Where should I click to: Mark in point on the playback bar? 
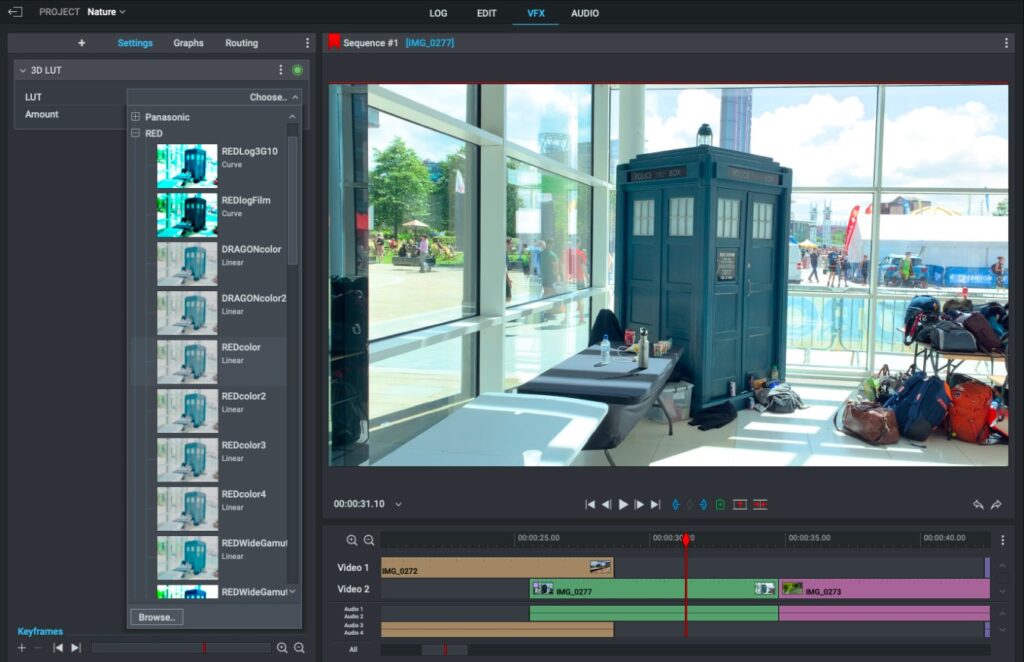click(675, 505)
